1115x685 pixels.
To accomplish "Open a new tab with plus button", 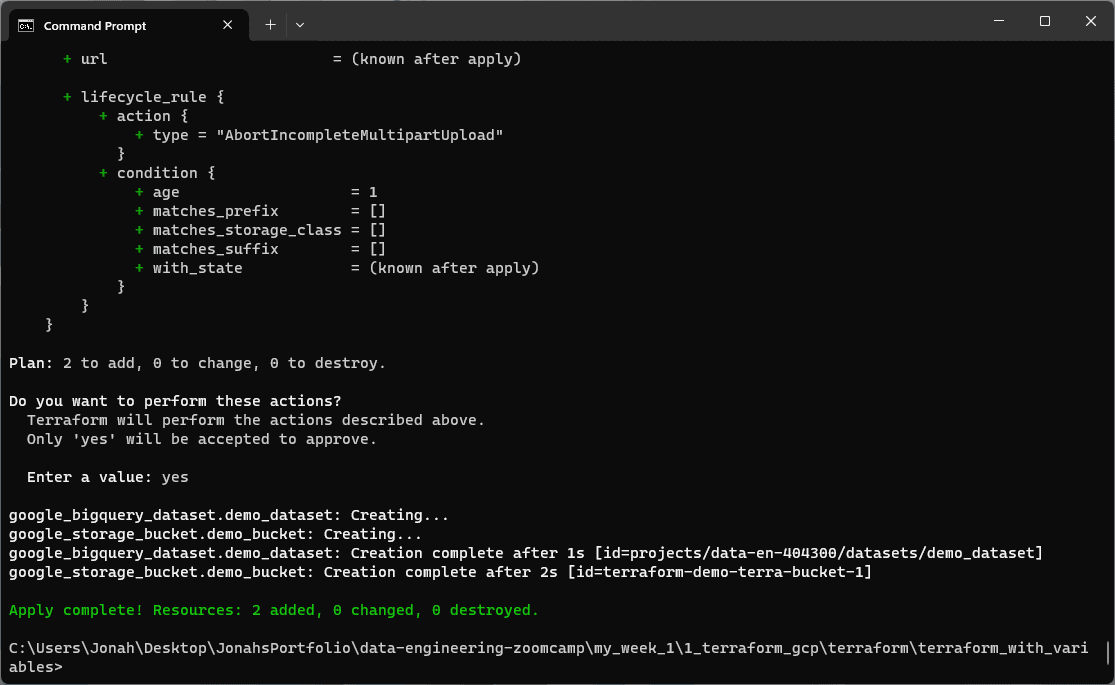I will (x=270, y=25).
